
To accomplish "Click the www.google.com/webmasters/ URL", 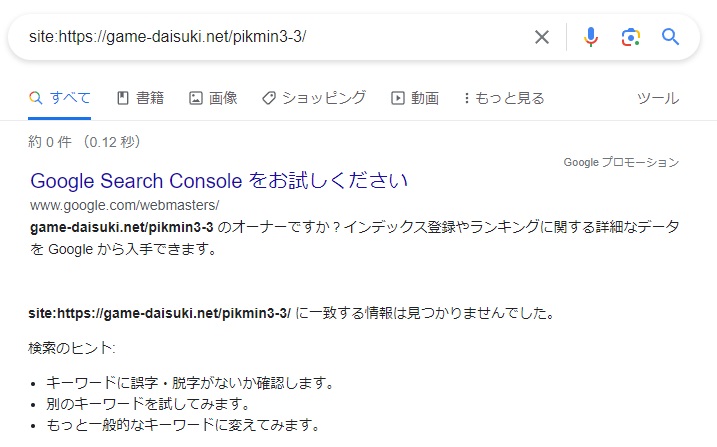I will [124, 205].
